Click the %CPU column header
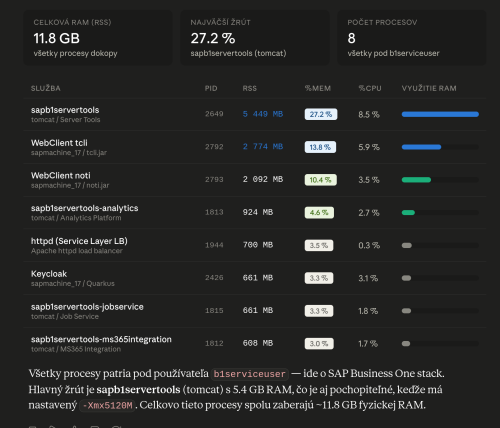Image resolution: width=500 pixels, height=428 pixels. point(370,88)
